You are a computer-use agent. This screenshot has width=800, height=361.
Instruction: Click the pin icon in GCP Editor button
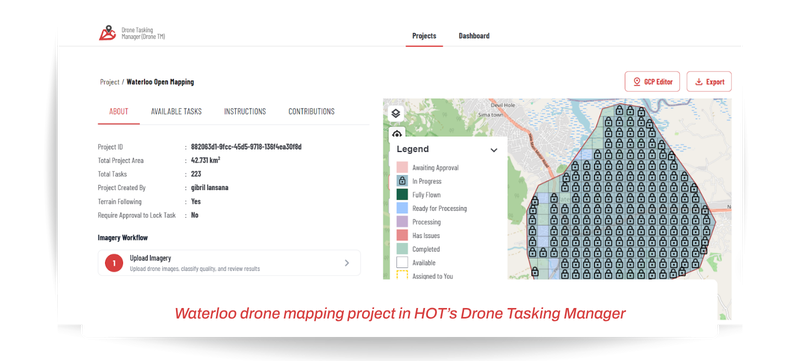(x=636, y=82)
